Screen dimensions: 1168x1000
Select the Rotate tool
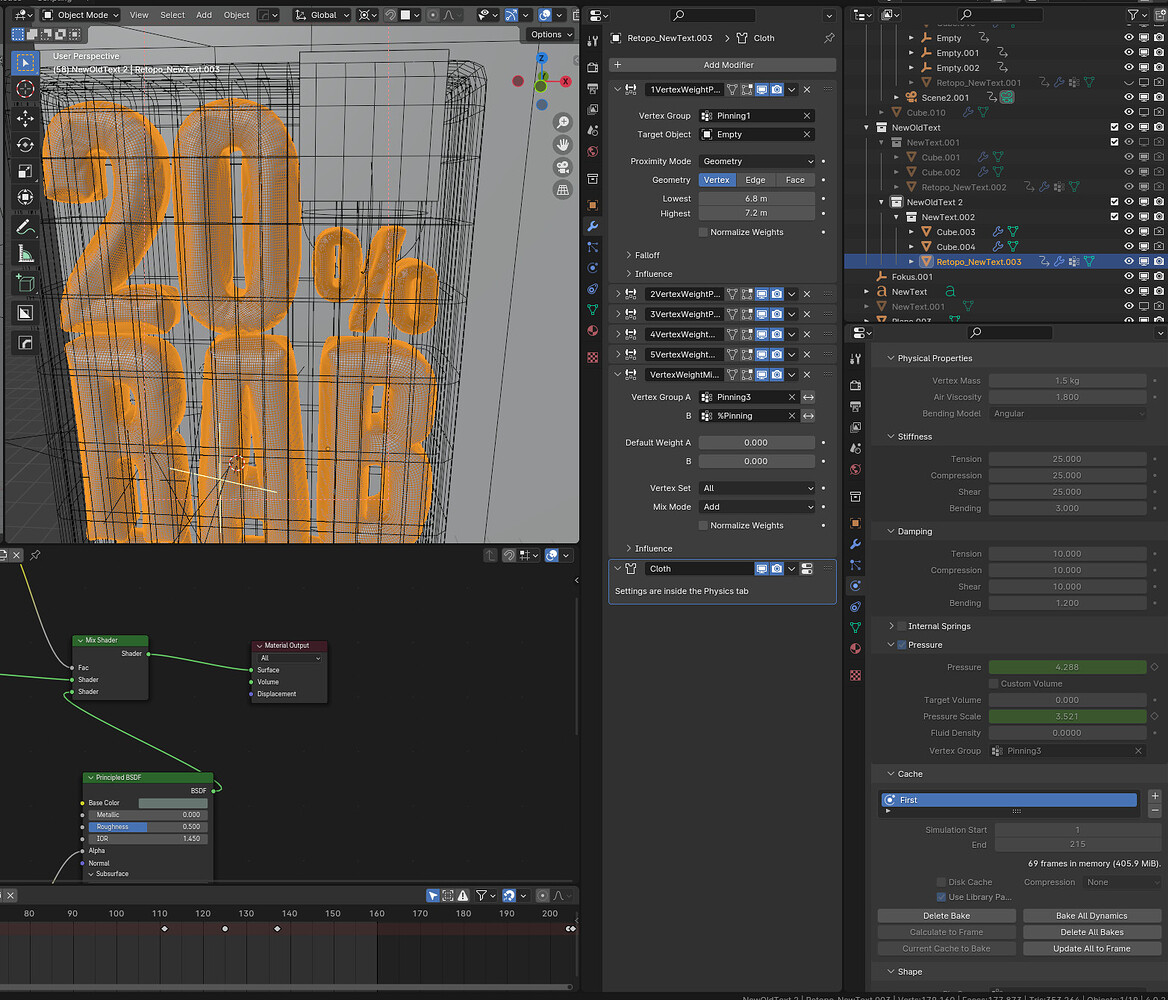[x=25, y=145]
